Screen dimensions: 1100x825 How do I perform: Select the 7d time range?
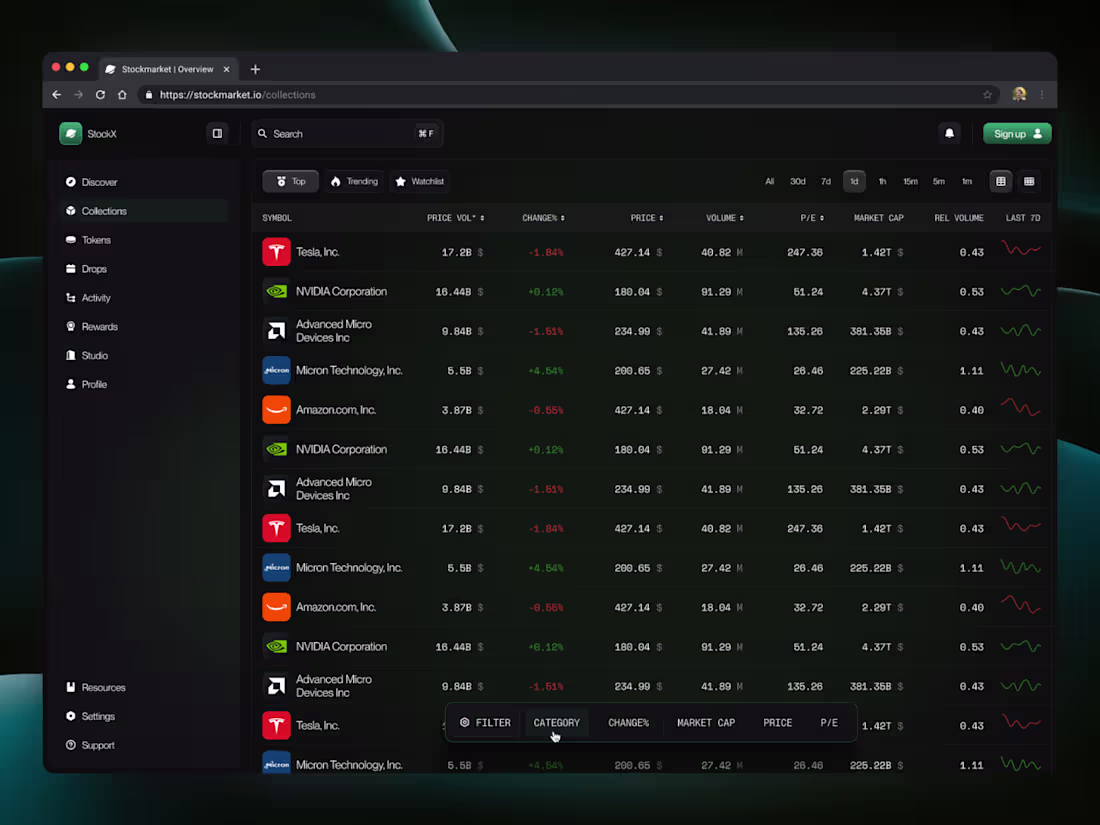[826, 181]
